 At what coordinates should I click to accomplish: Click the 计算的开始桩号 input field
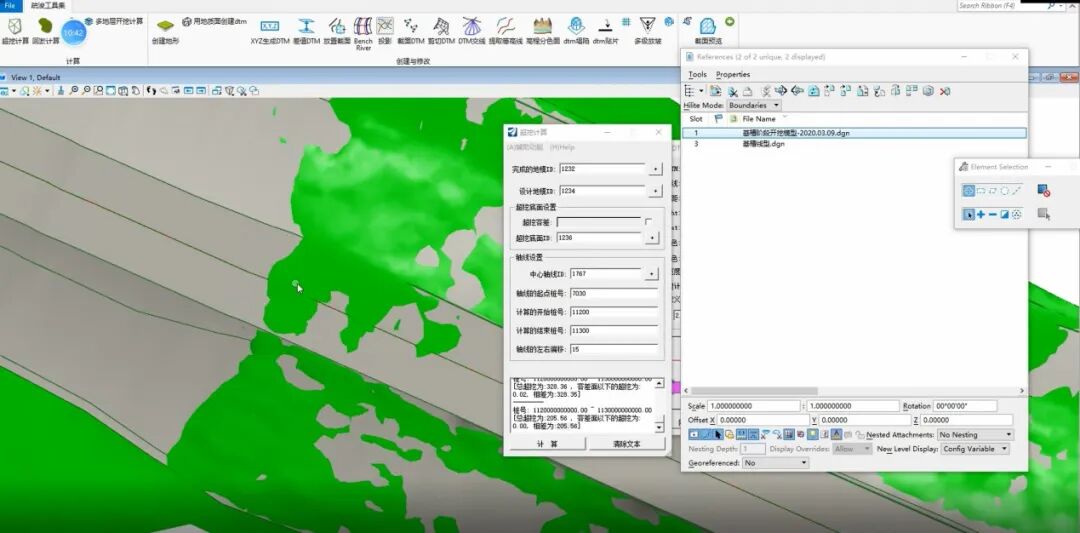tap(613, 312)
